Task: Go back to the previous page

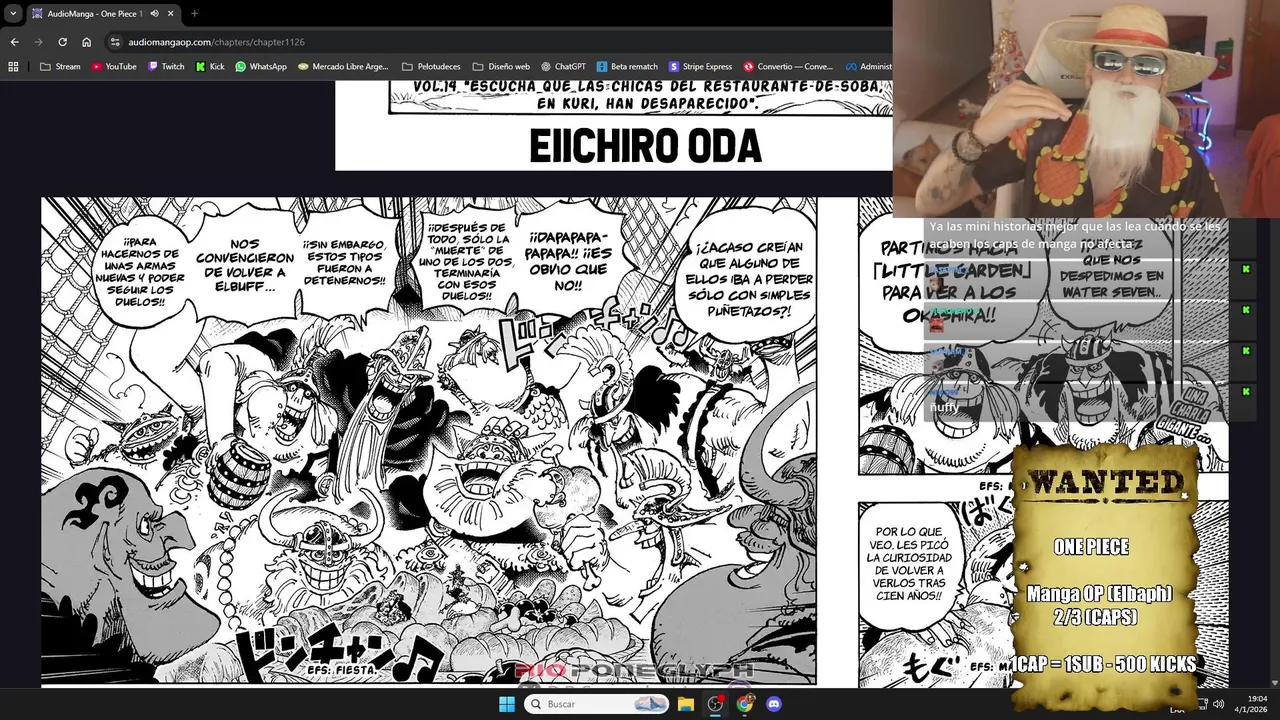Action: coord(14,42)
